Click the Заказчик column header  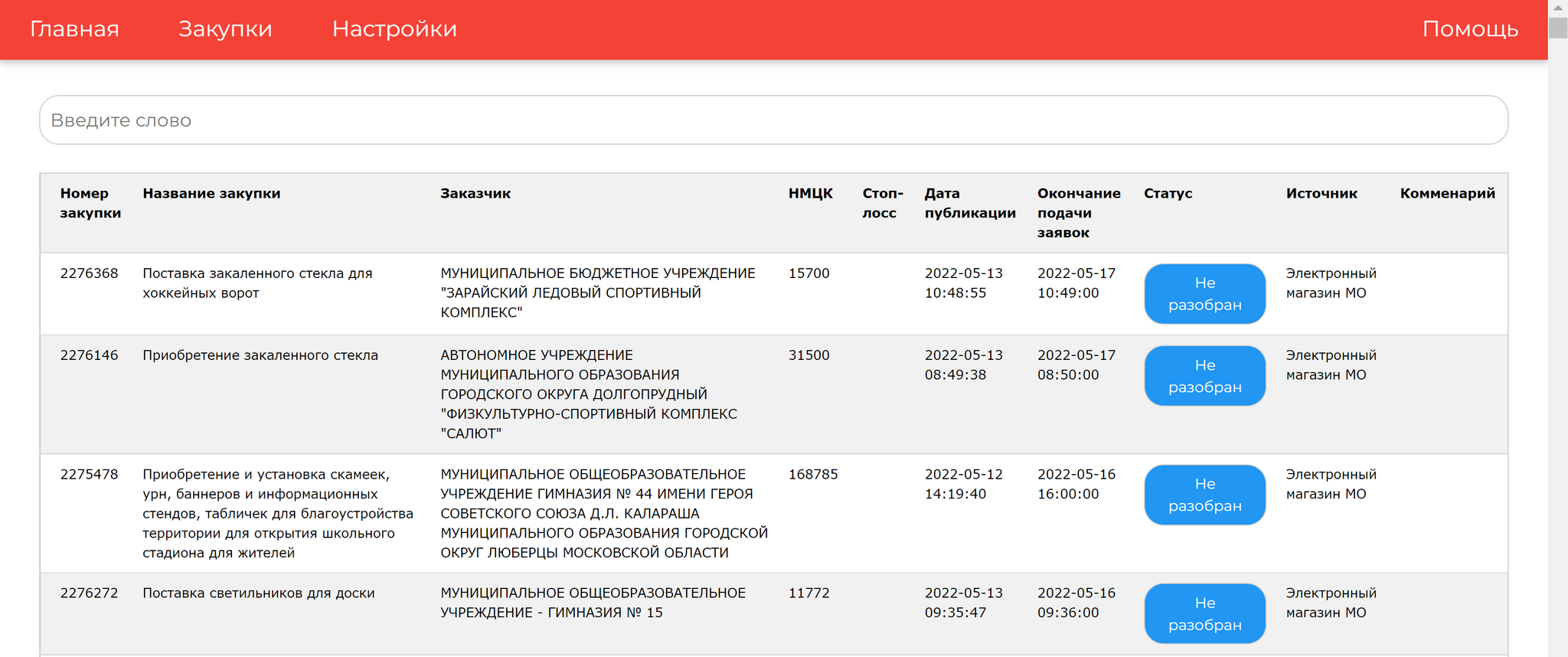pos(475,194)
